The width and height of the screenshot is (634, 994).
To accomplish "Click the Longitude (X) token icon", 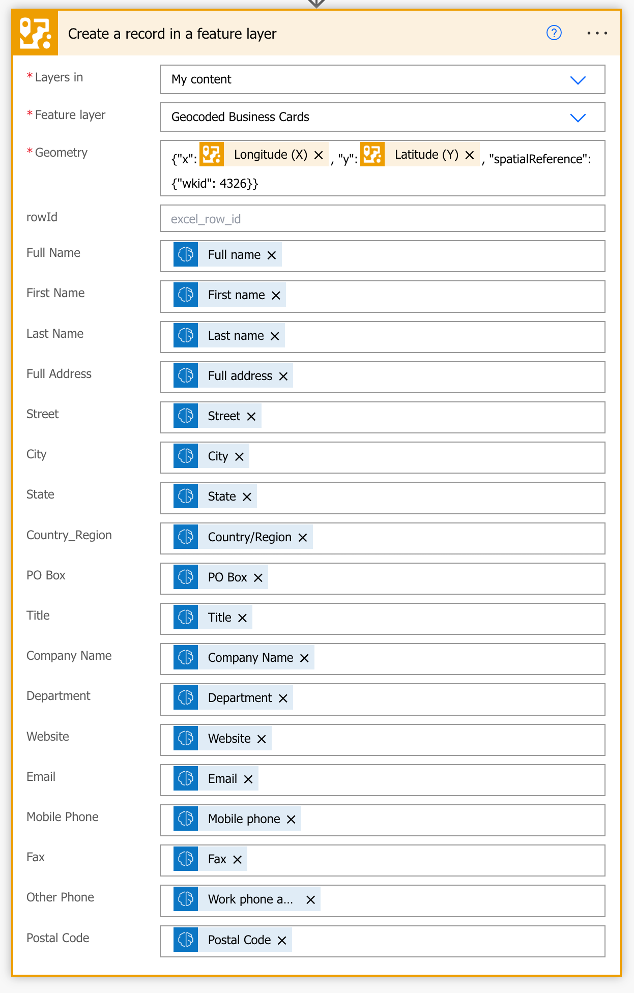I will 211,154.
